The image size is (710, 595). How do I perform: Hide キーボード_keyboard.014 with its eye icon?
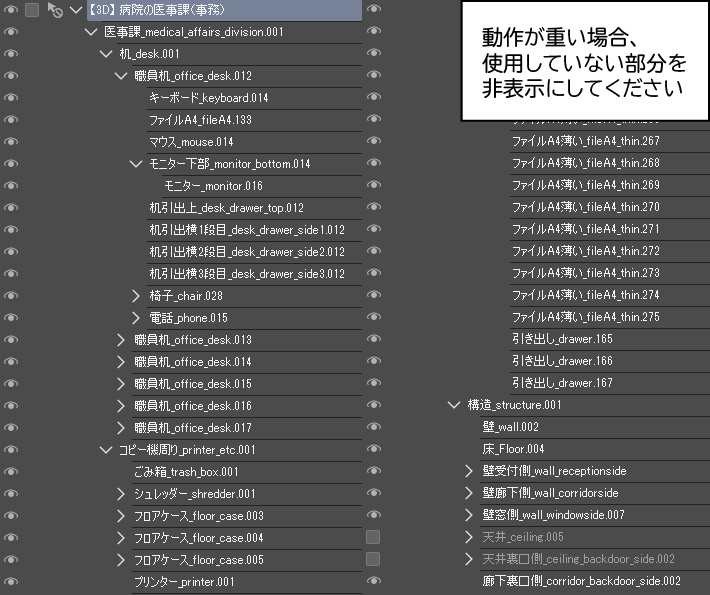11,97
